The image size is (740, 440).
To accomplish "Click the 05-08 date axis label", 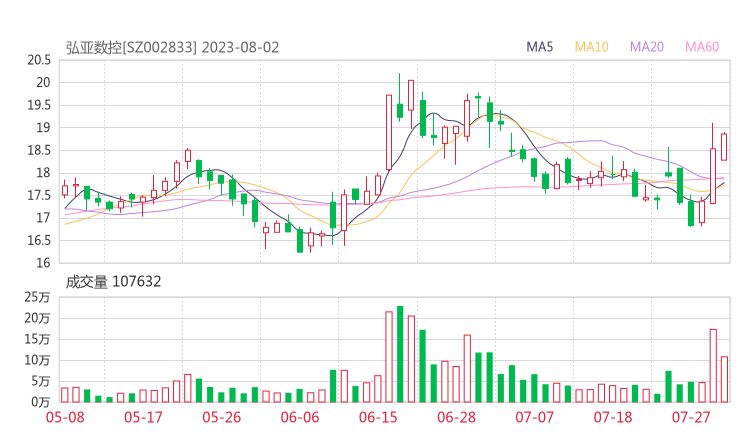I will pos(65,417).
